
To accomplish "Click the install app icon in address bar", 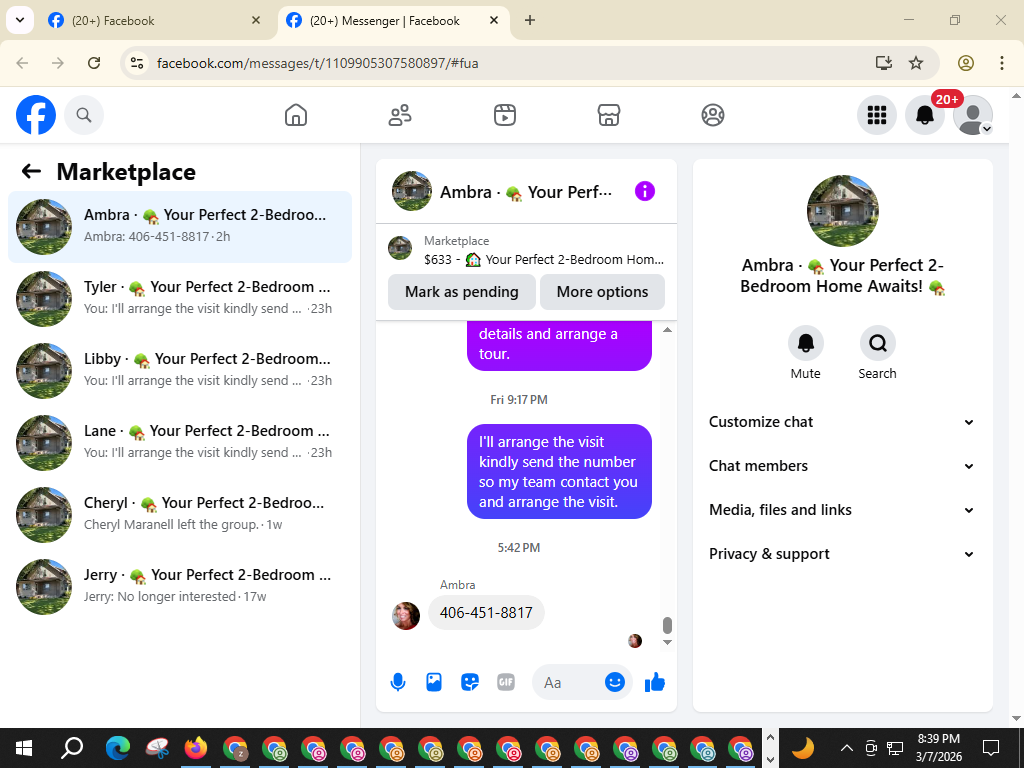I will (x=884, y=63).
